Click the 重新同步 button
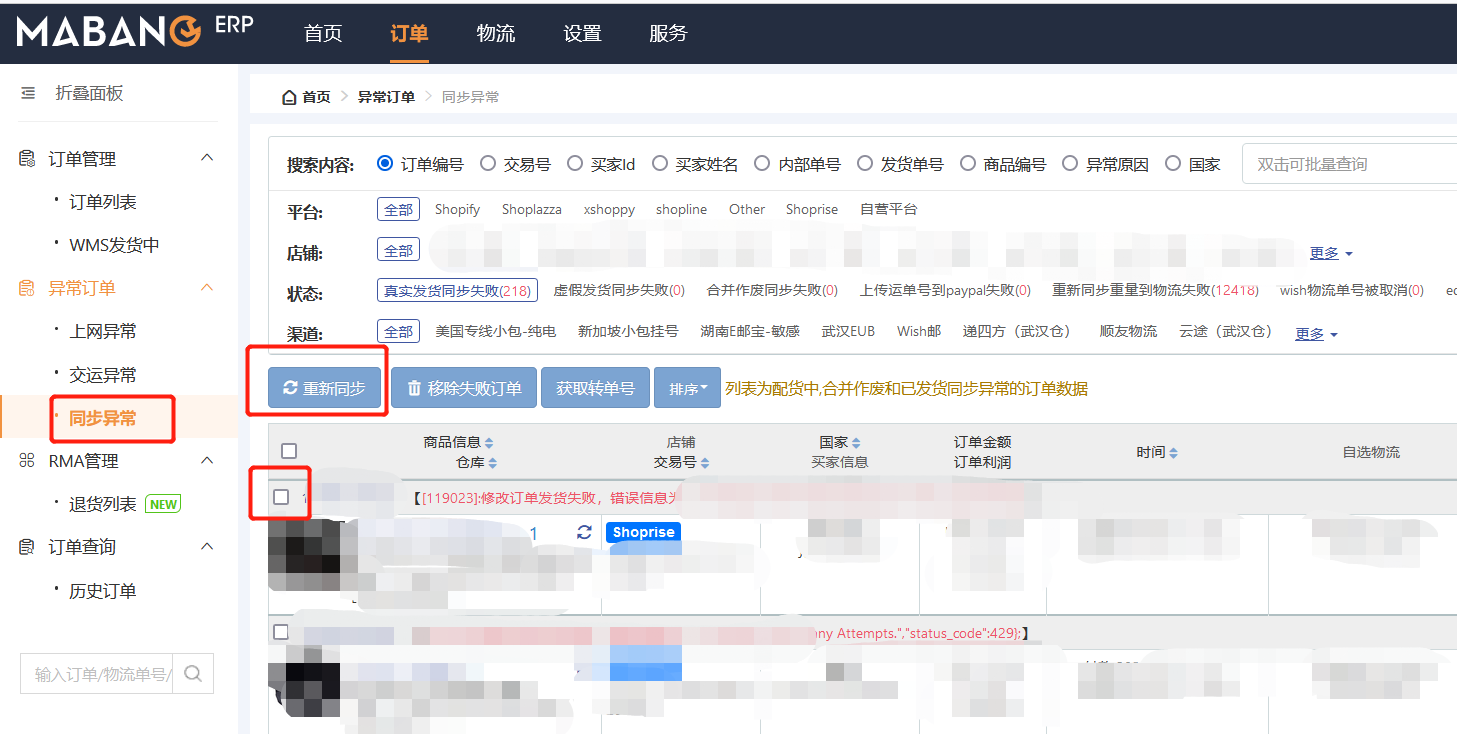This screenshot has height=734, width=1457. pos(325,388)
